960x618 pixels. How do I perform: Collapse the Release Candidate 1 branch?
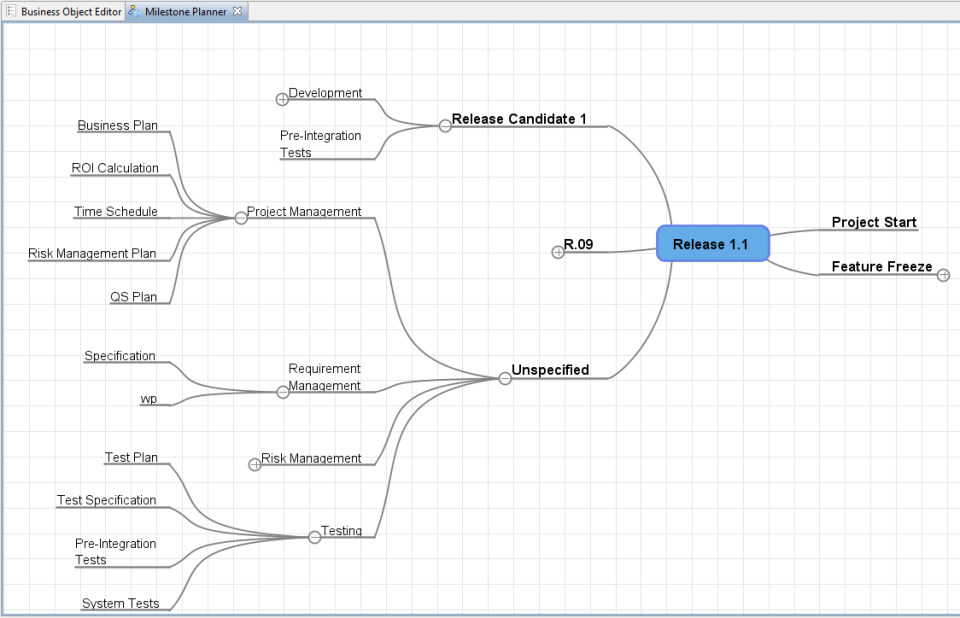pyautogui.click(x=445, y=126)
